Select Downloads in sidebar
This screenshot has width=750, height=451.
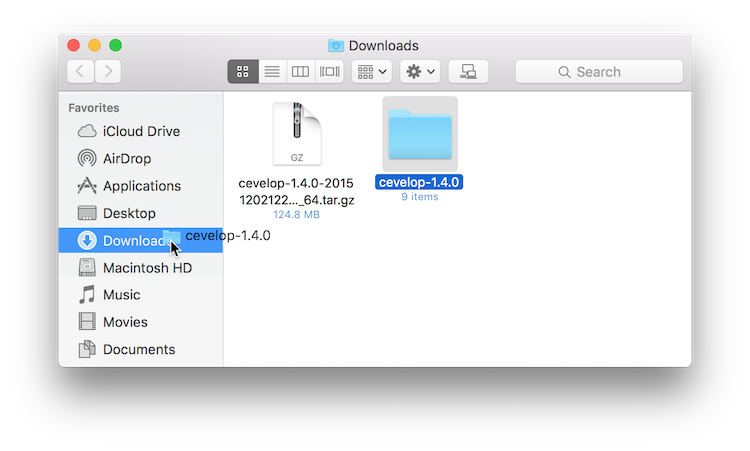(x=141, y=240)
